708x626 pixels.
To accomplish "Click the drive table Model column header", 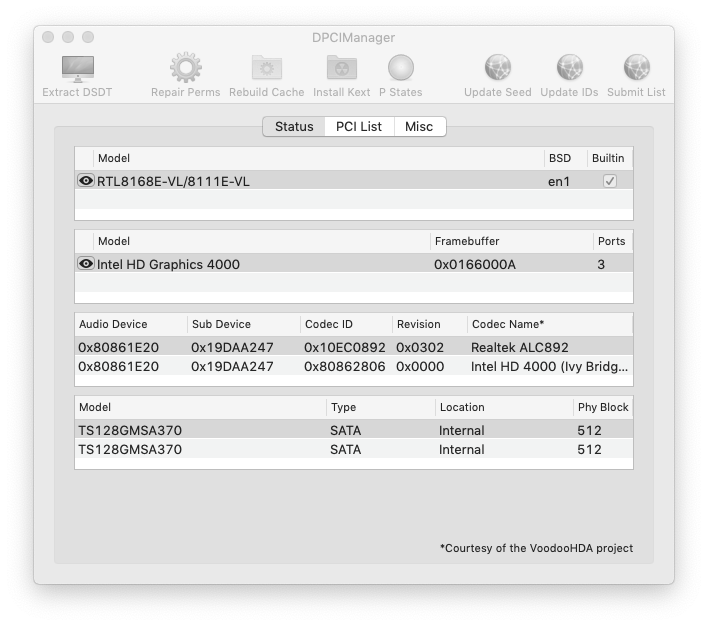I will [200, 407].
